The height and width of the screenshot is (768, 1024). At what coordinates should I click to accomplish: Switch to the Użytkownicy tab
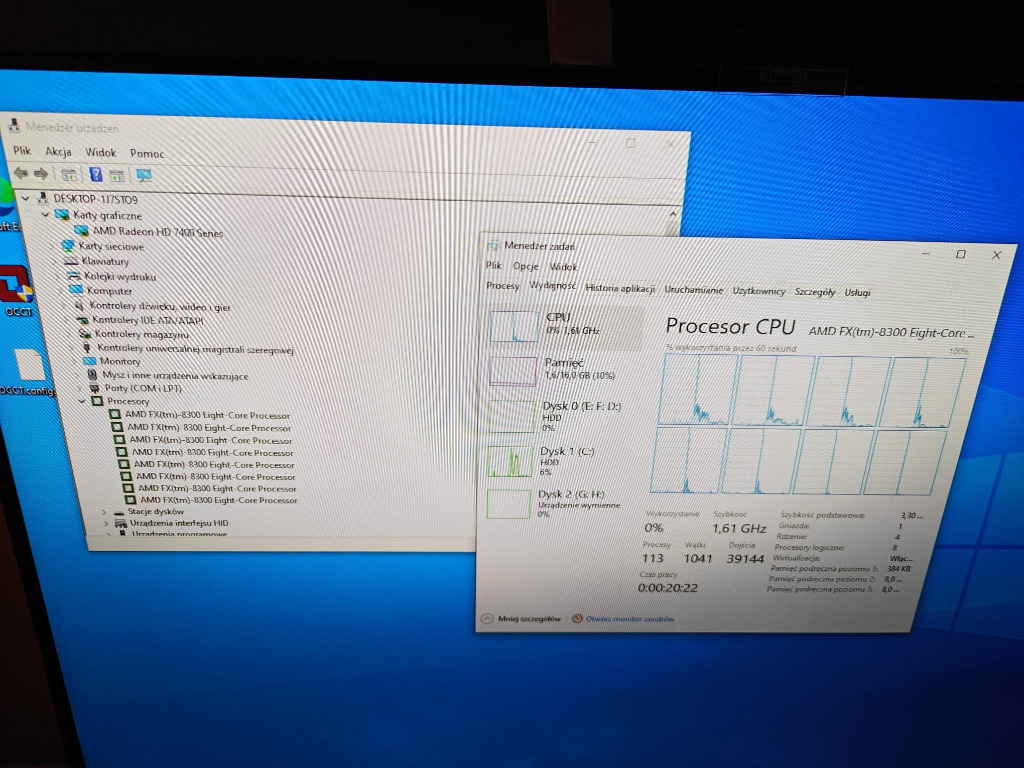[x=759, y=291]
